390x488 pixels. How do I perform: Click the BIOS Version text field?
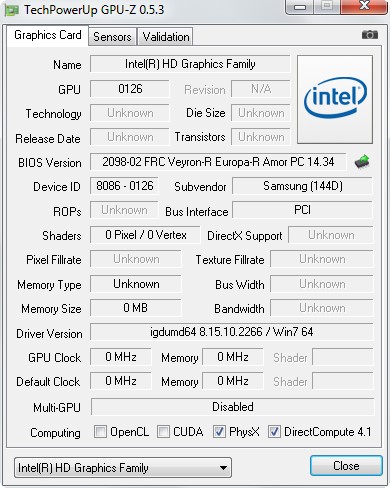tap(218, 162)
